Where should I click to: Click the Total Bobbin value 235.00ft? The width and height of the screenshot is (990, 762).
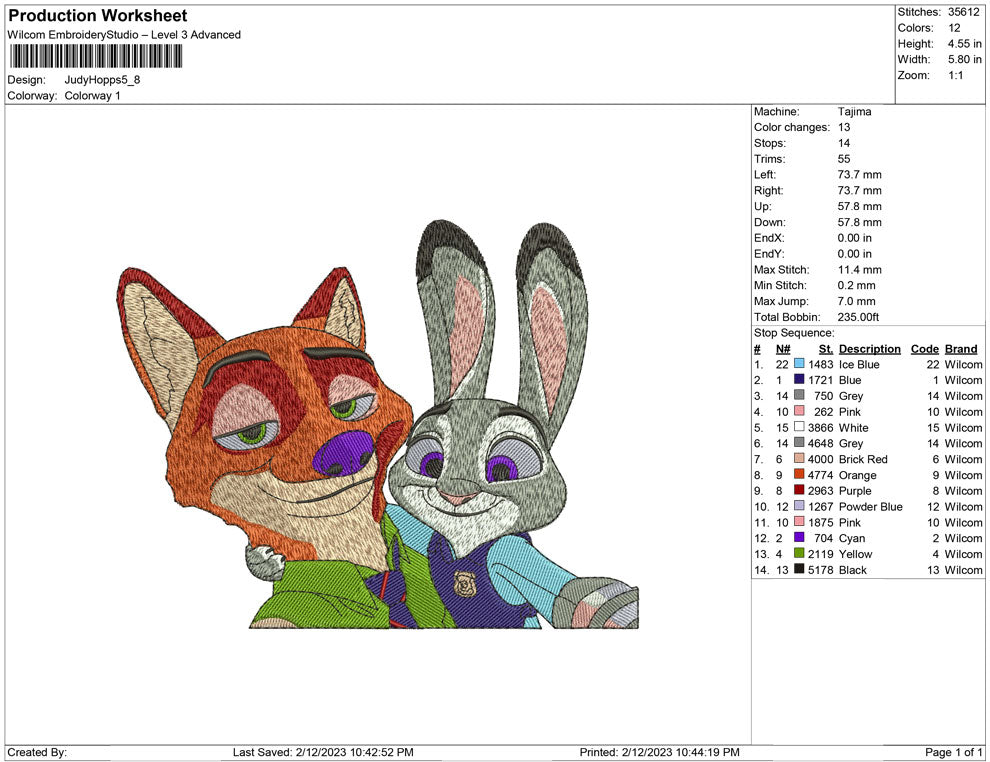click(858, 317)
